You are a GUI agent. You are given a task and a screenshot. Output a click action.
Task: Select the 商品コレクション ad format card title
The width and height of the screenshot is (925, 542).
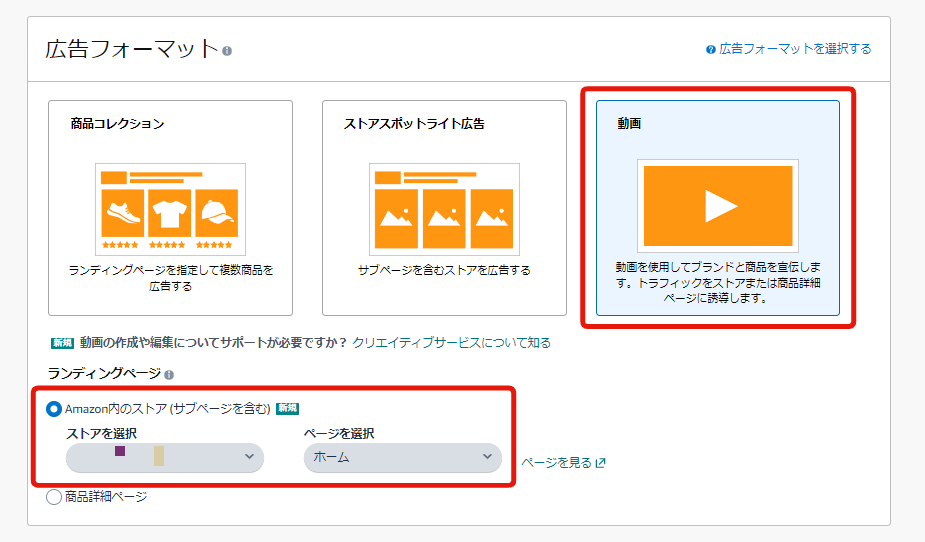pyautogui.click(x=117, y=124)
